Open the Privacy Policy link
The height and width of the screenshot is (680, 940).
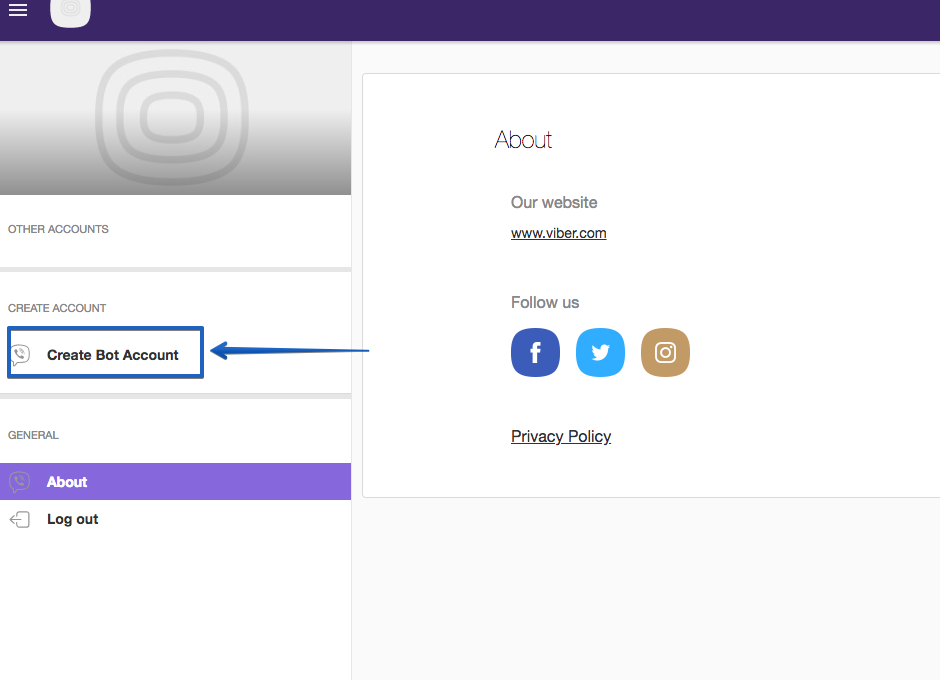point(561,437)
